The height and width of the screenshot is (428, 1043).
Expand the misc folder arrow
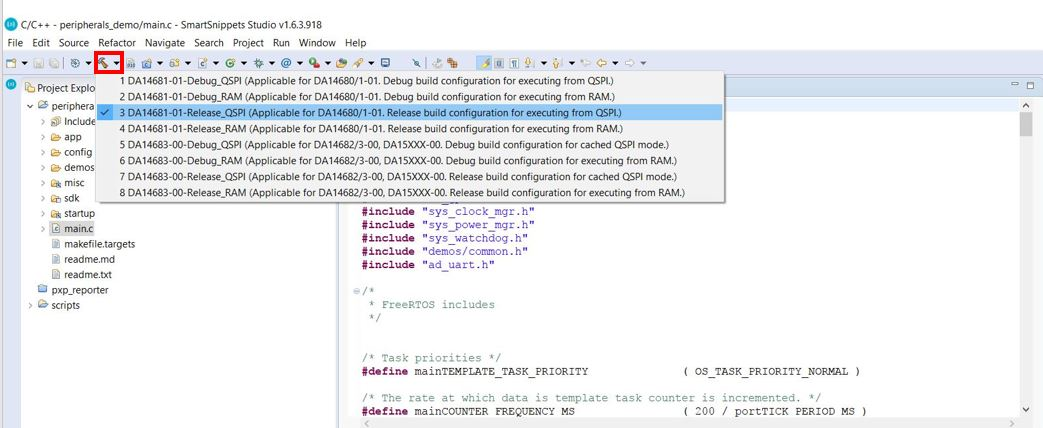(x=43, y=183)
